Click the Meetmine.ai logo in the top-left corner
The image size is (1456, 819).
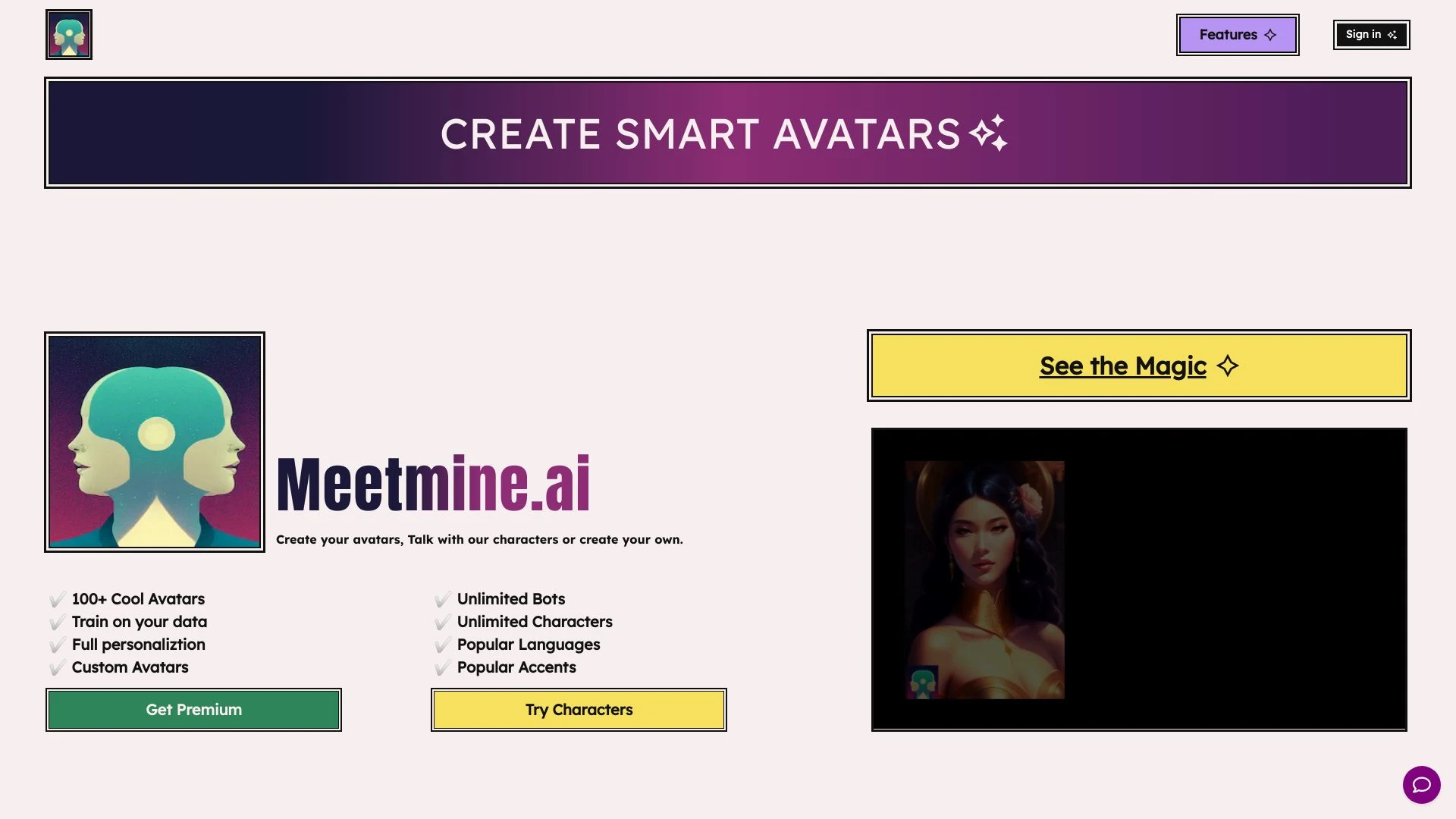click(x=68, y=34)
